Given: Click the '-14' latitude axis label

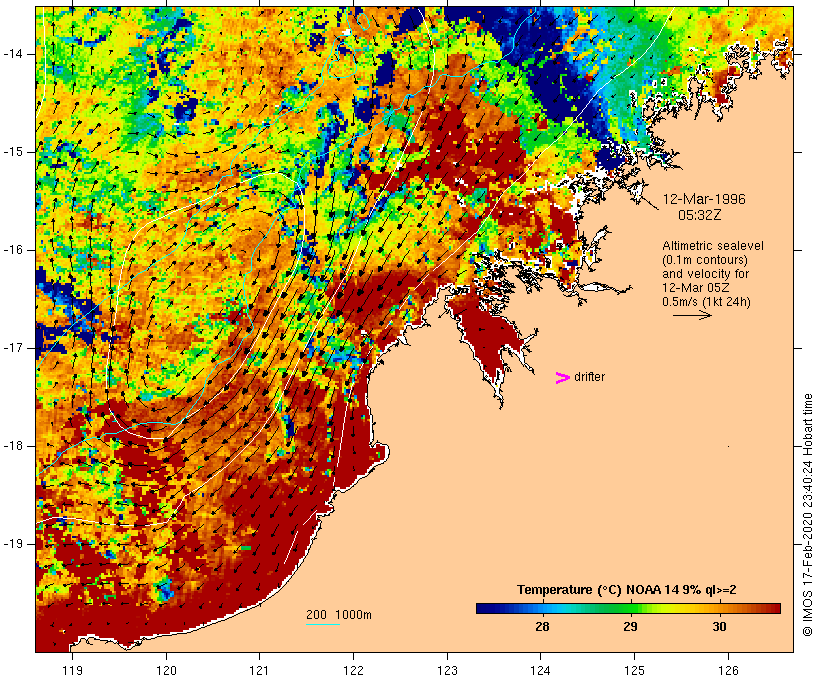Looking at the screenshot, I should 12,54.
